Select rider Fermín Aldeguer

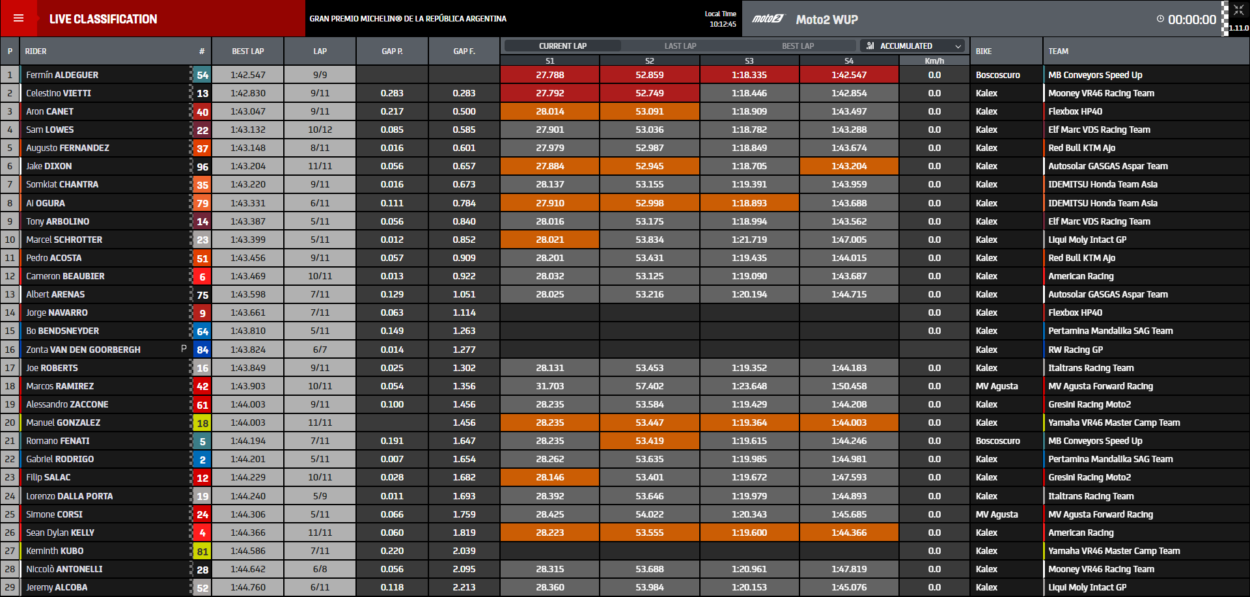[62, 75]
